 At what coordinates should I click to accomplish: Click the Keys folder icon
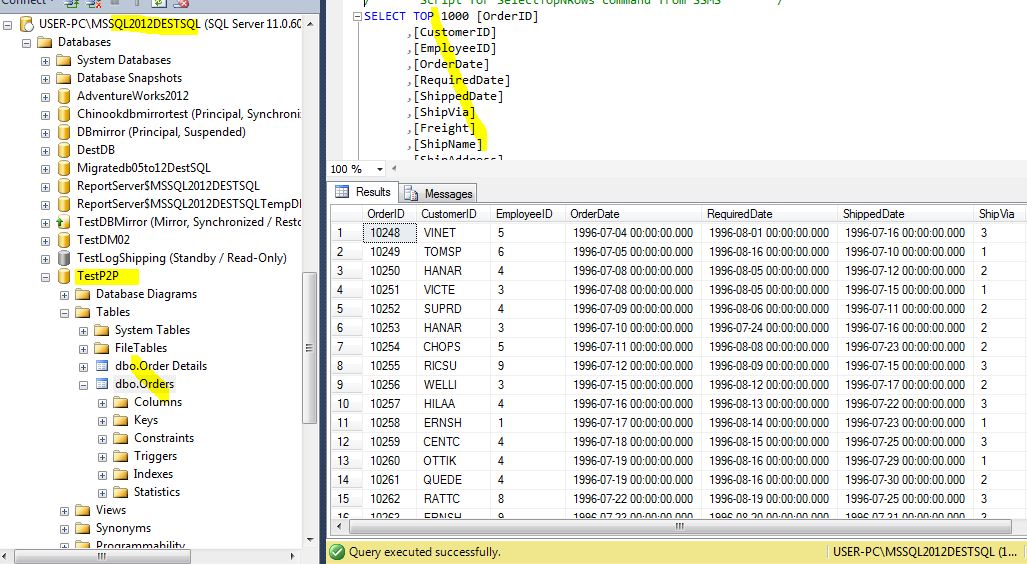pyautogui.click(x=121, y=420)
